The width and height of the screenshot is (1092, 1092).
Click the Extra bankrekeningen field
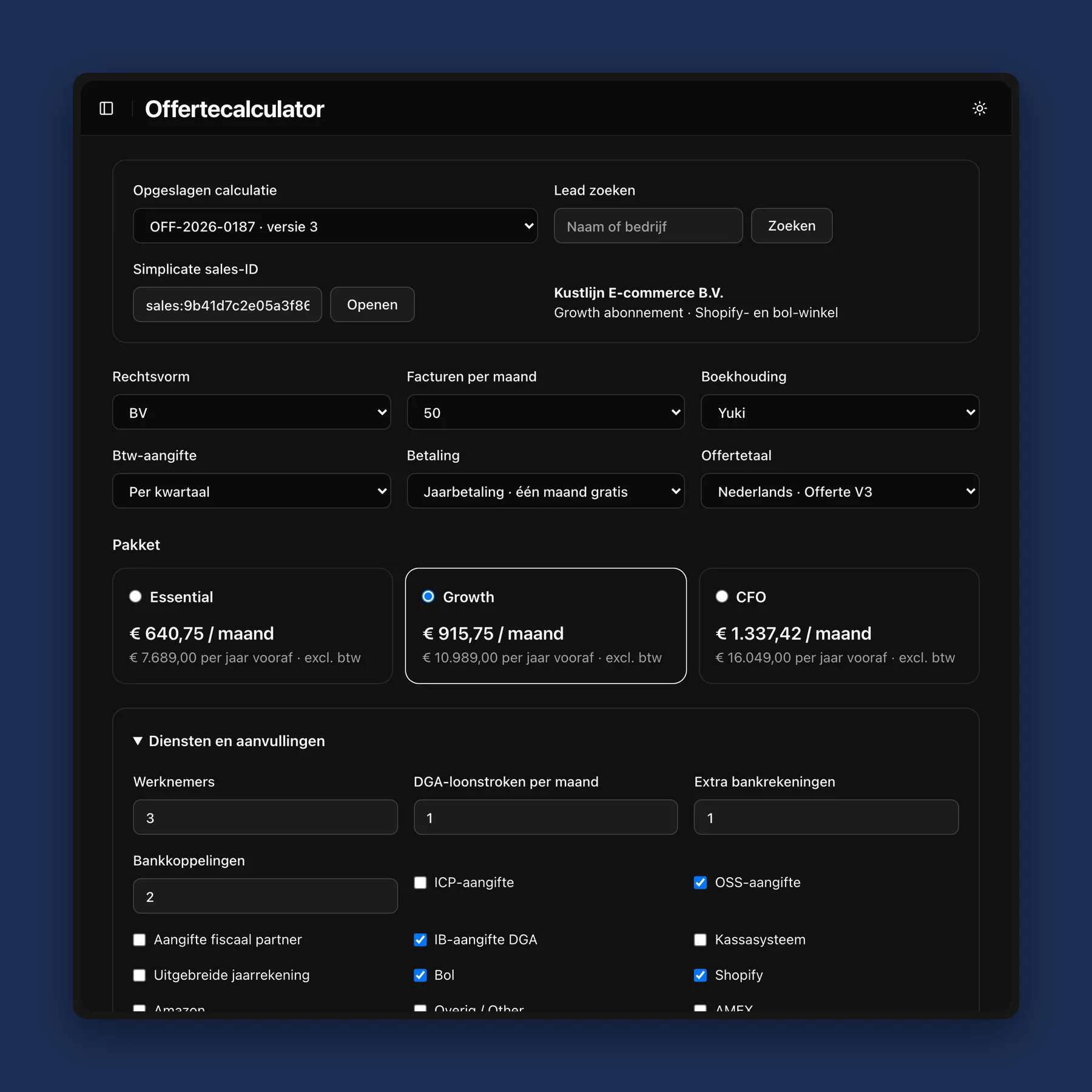826,818
